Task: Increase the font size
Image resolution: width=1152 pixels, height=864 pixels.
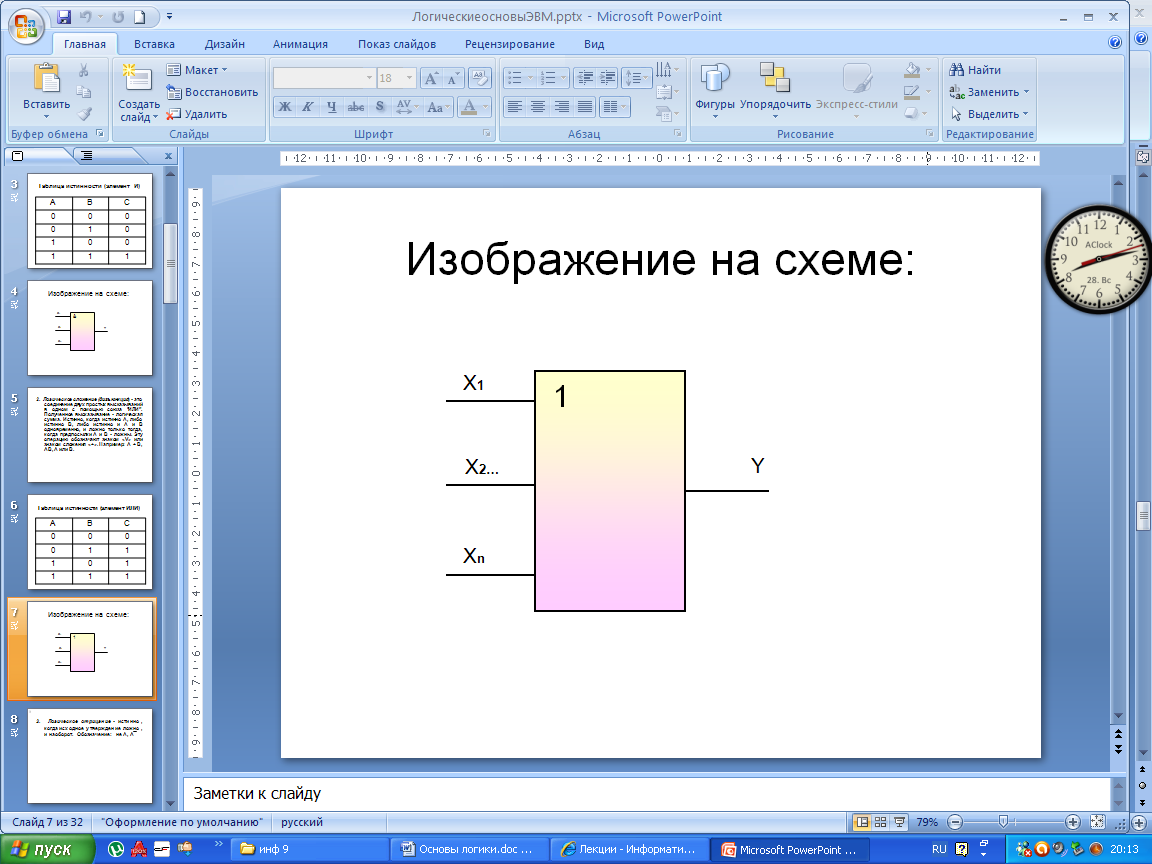Action: click(x=432, y=78)
